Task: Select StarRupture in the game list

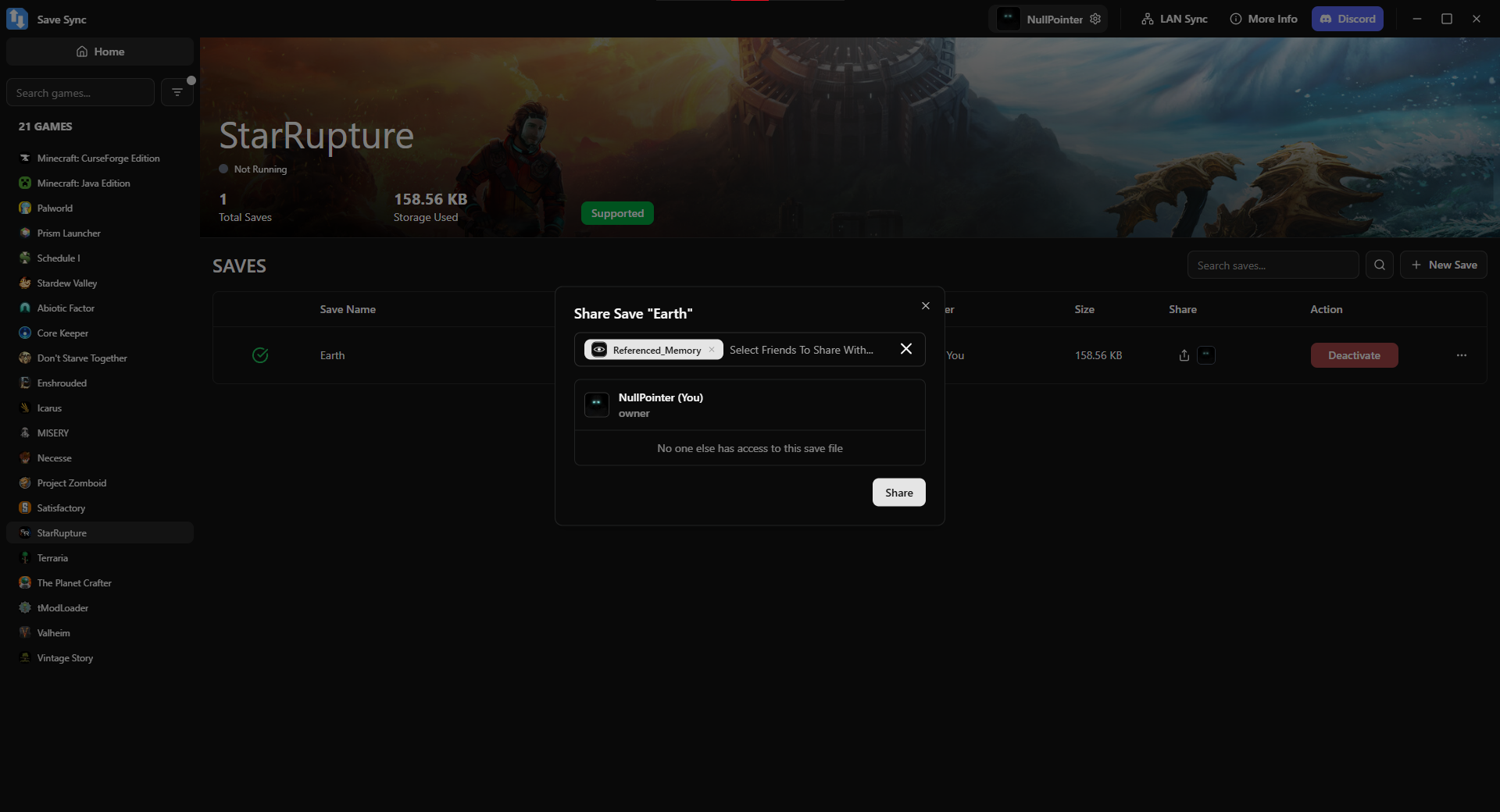Action: 100,533
